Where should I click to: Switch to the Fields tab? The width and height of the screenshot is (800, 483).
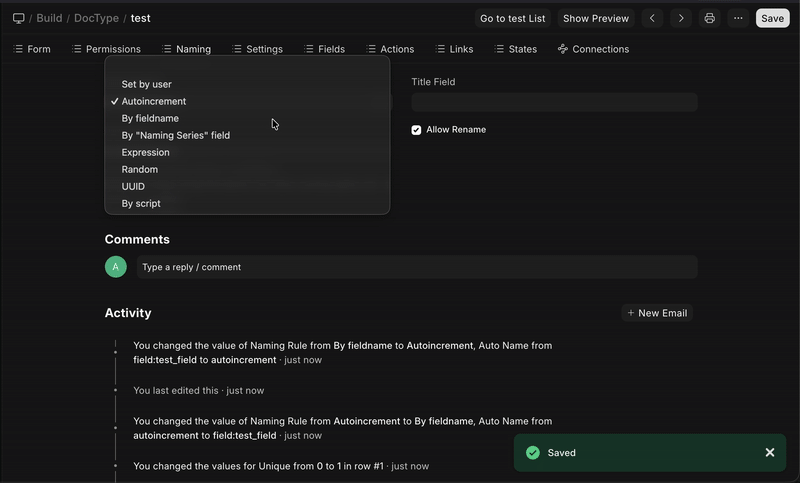click(x=325, y=49)
